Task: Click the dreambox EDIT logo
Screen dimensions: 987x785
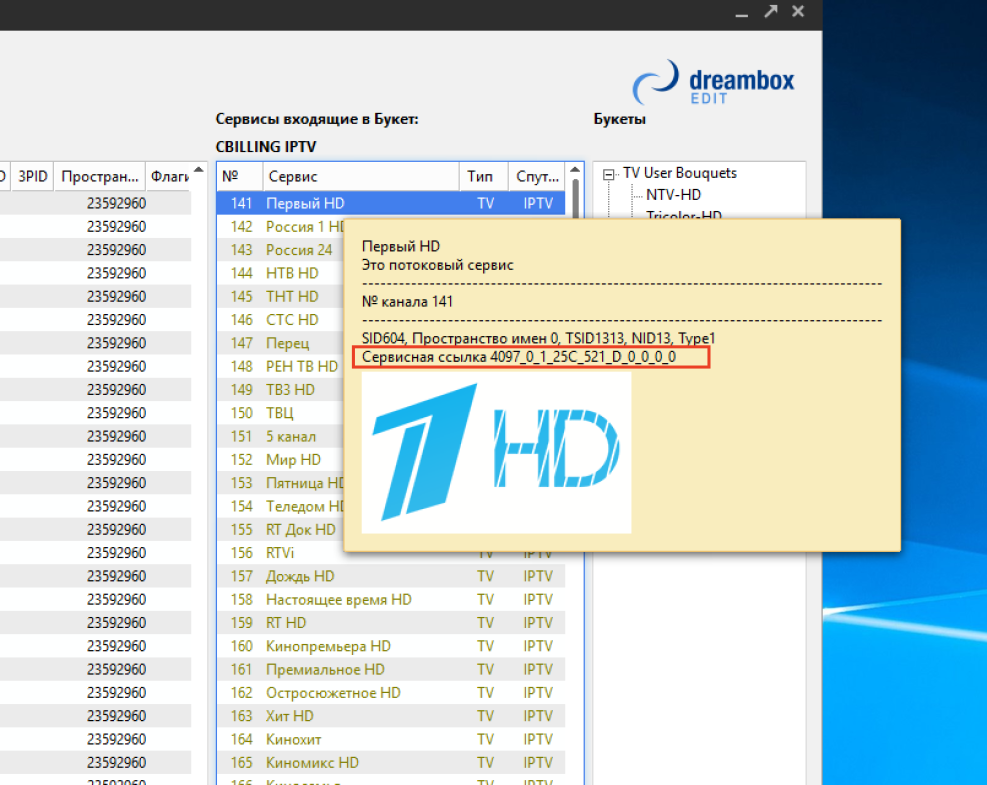Action: point(715,82)
